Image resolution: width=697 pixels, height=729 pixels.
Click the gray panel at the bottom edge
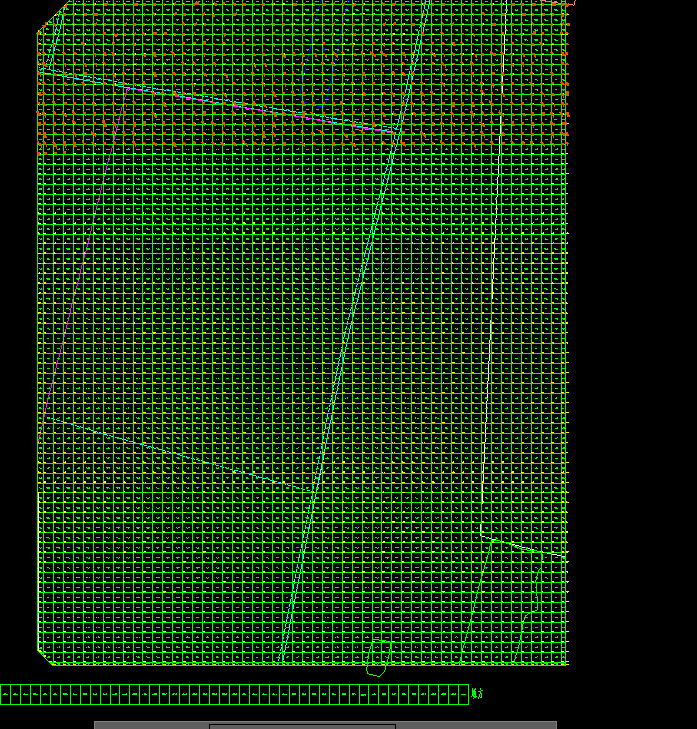(x=325, y=725)
